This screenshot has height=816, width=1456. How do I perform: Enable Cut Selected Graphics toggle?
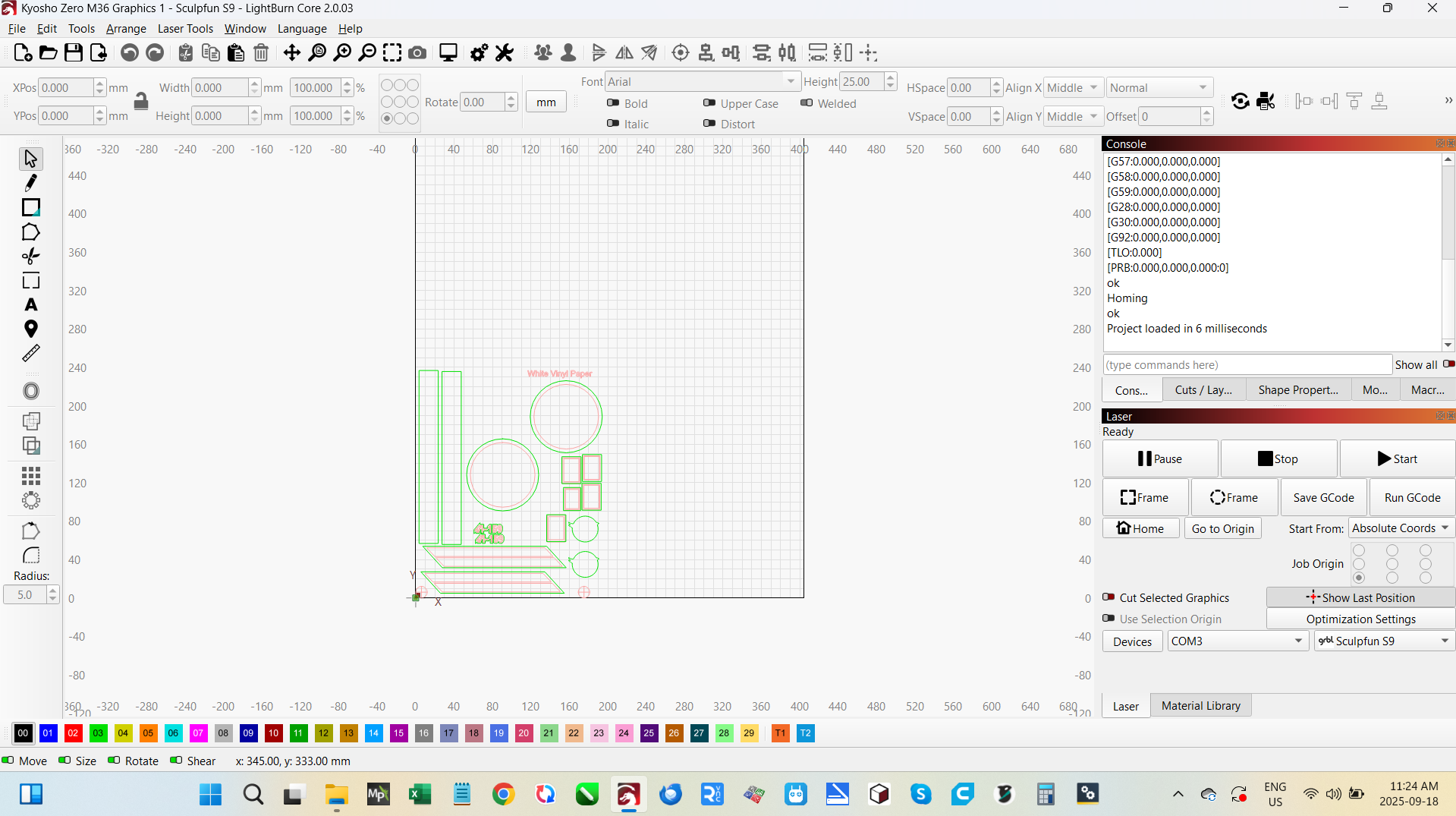click(x=1109, y=597)
